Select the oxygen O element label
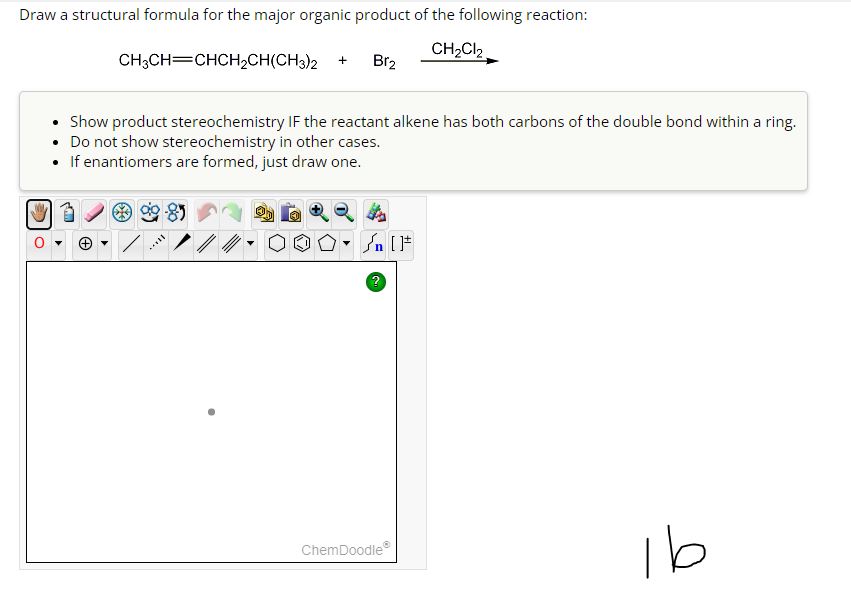The width and height of the screenshot is (851, 591). (x=39, y=243)
